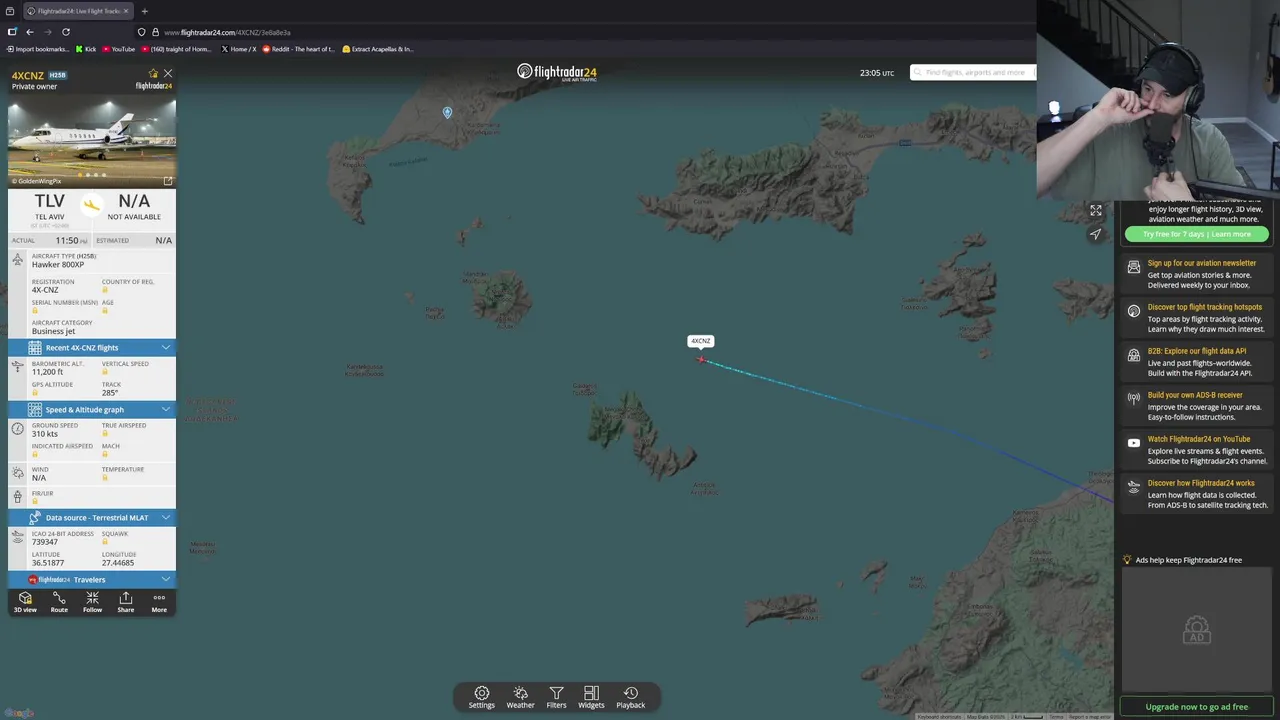This screenshot has width=1280, height=720.
Task: Click the locked Squawk padlock
Action: [x=105, y=542]
